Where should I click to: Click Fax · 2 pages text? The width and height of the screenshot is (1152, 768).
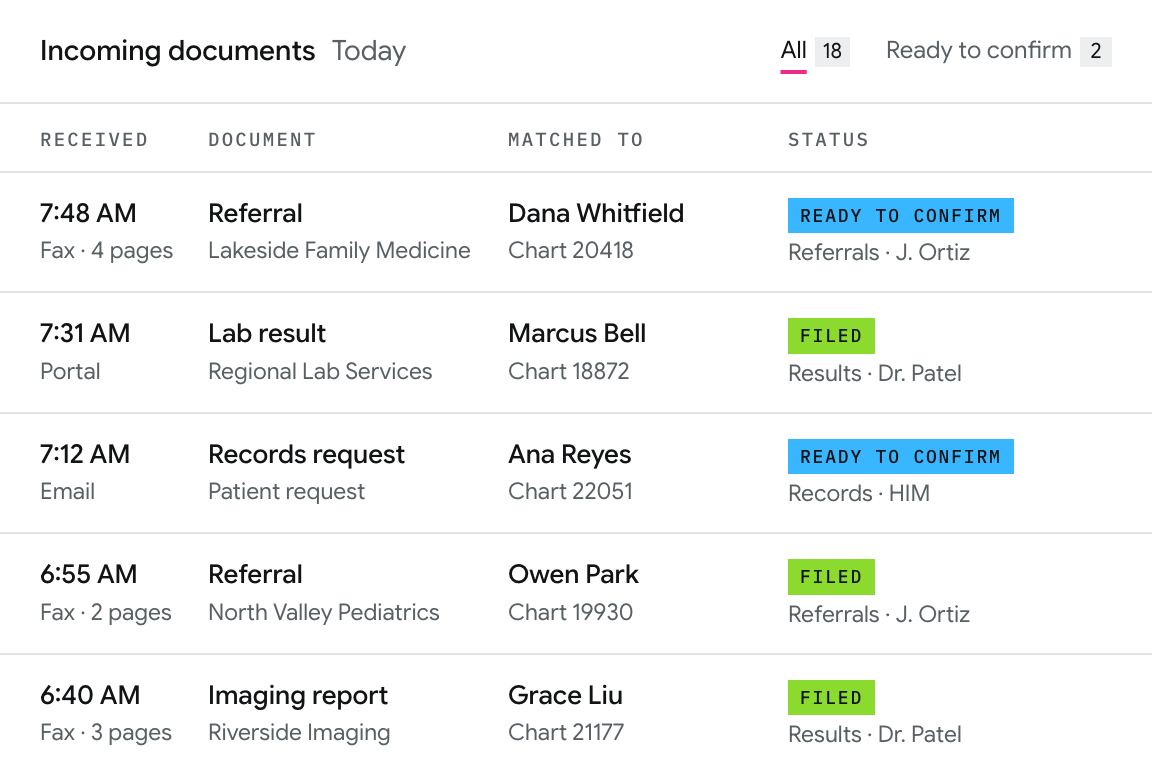point(106,612)
